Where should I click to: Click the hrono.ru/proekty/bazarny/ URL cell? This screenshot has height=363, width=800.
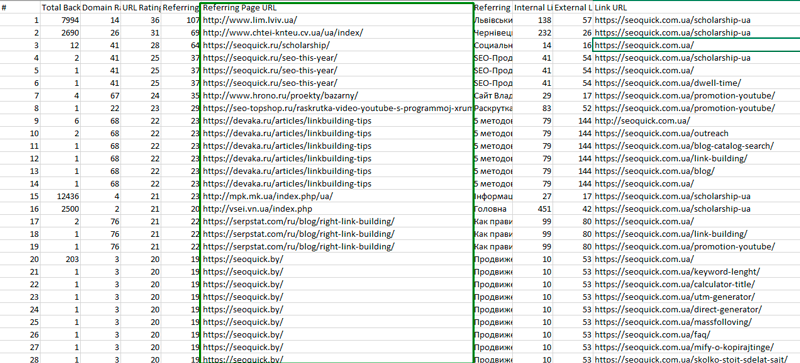(336, 95)
